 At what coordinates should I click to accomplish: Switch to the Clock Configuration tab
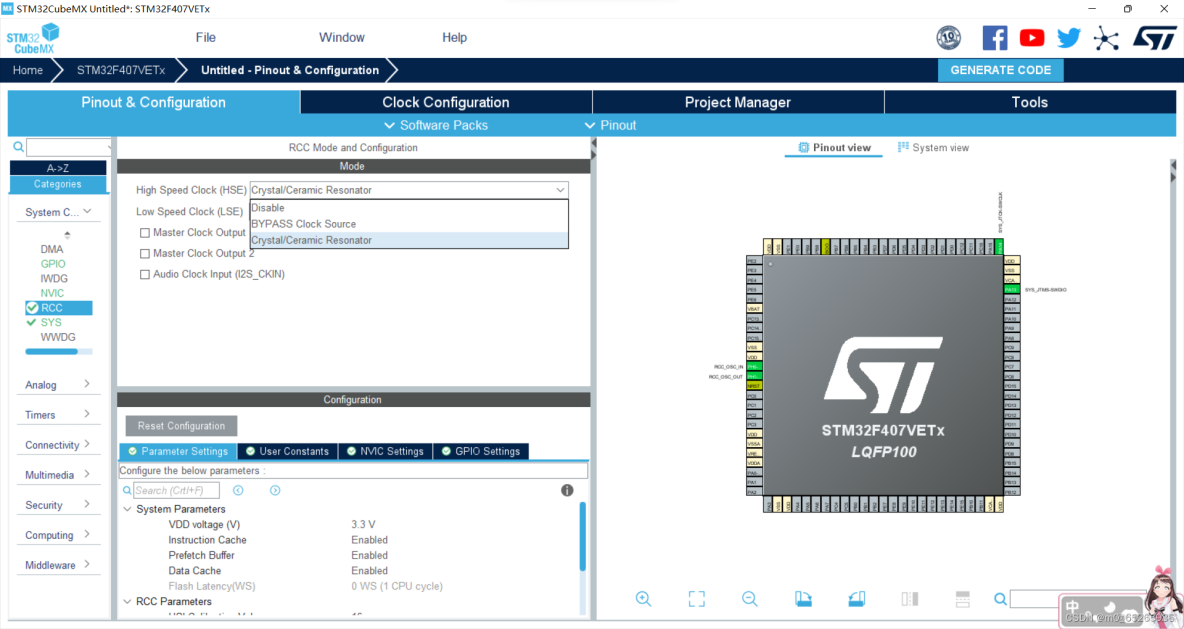tap(446, 101)
